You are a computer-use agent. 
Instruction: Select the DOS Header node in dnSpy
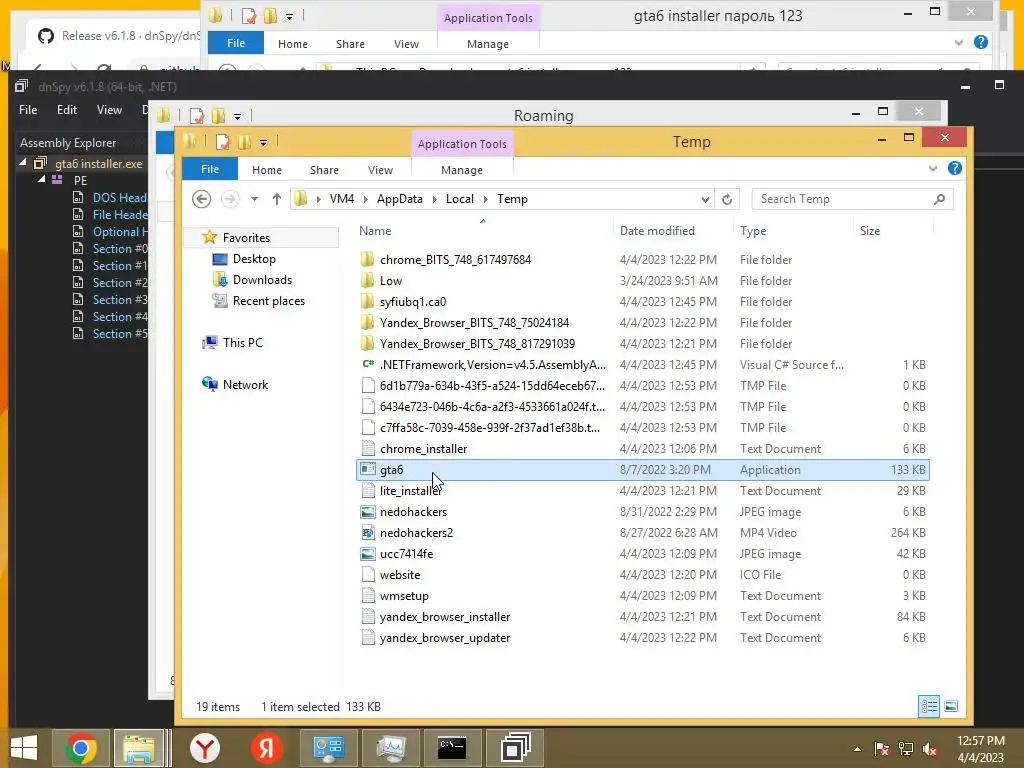point(119,198)
